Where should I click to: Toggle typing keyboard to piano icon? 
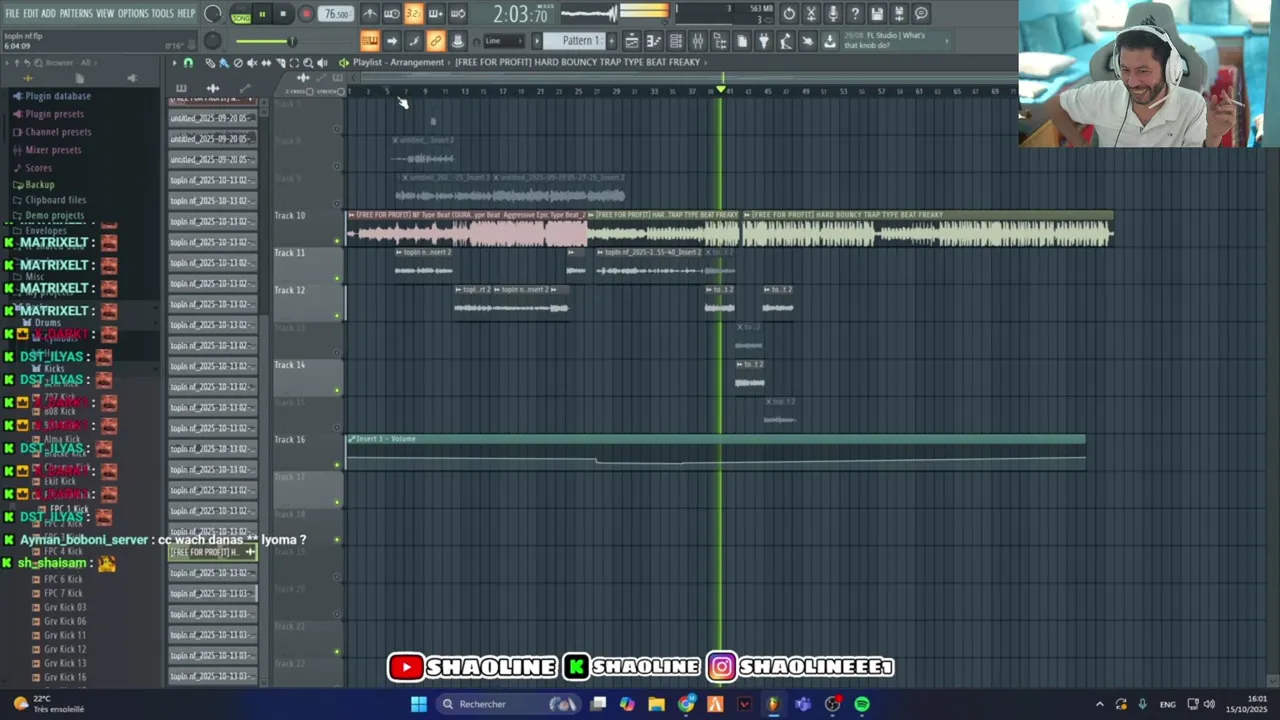pos(370,41)
